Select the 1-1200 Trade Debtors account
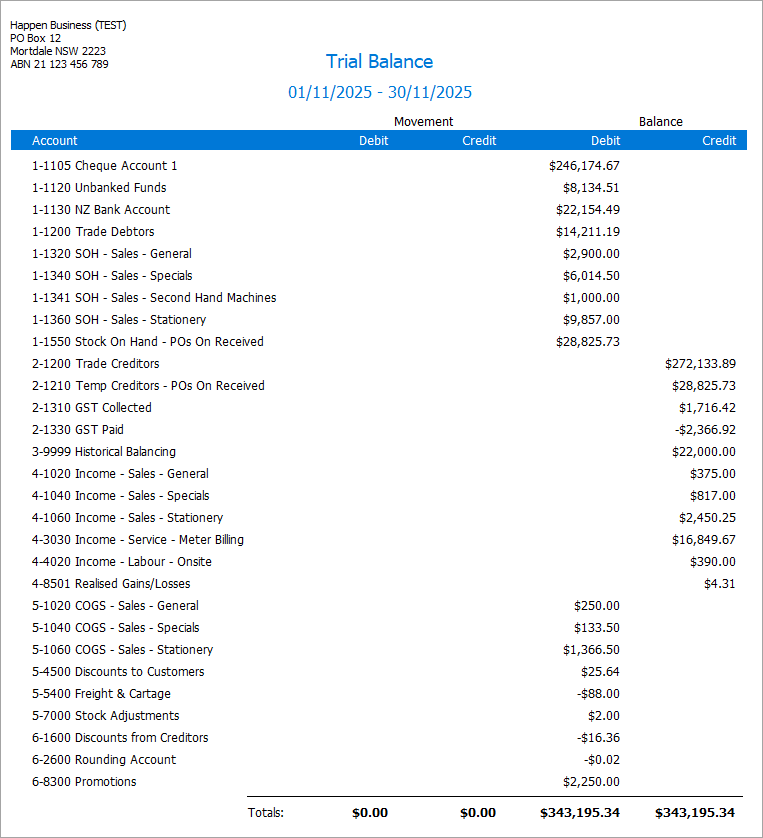Screen dimensions: 763x838 coord(93,231)
